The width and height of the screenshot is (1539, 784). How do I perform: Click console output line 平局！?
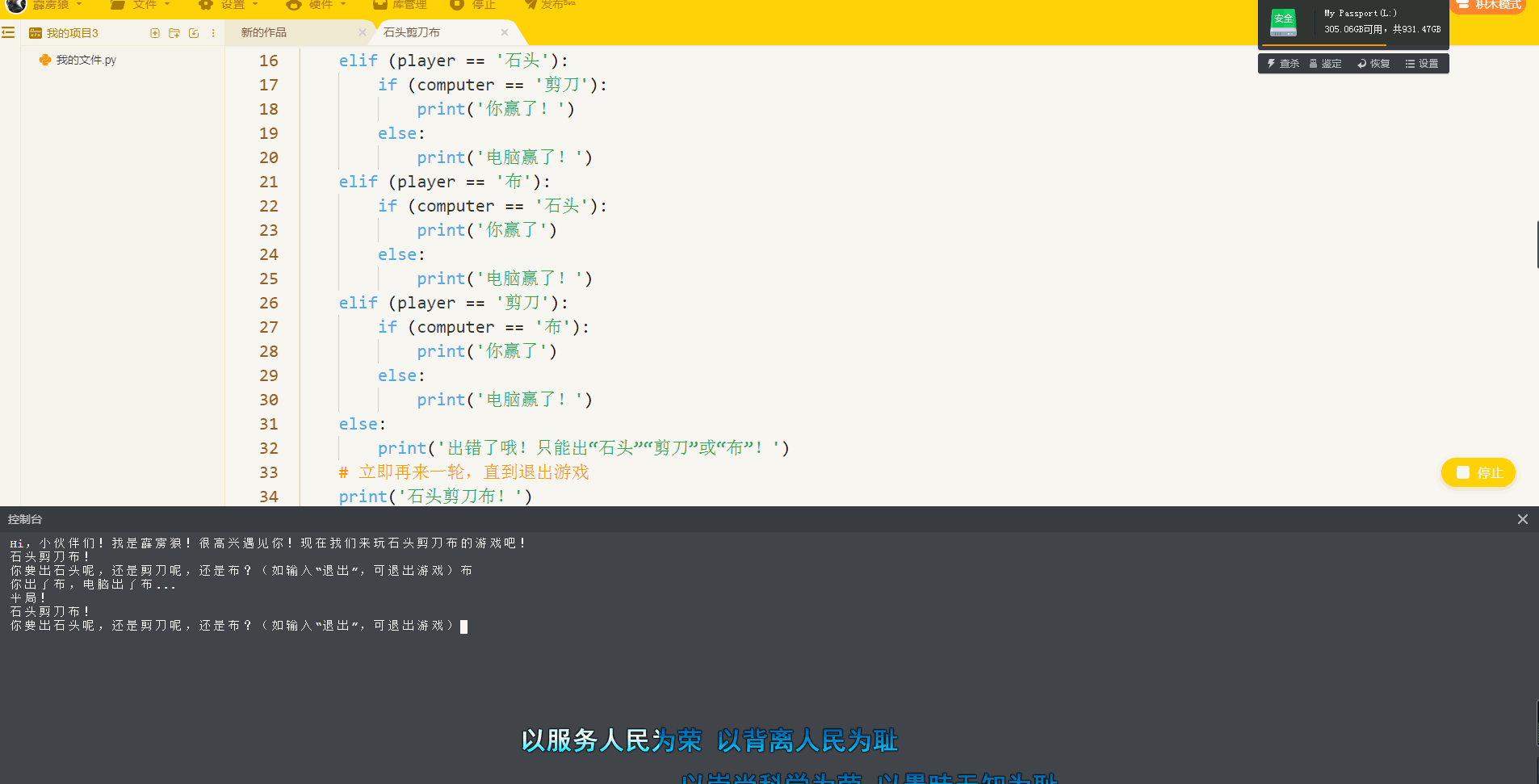(28, 598)
